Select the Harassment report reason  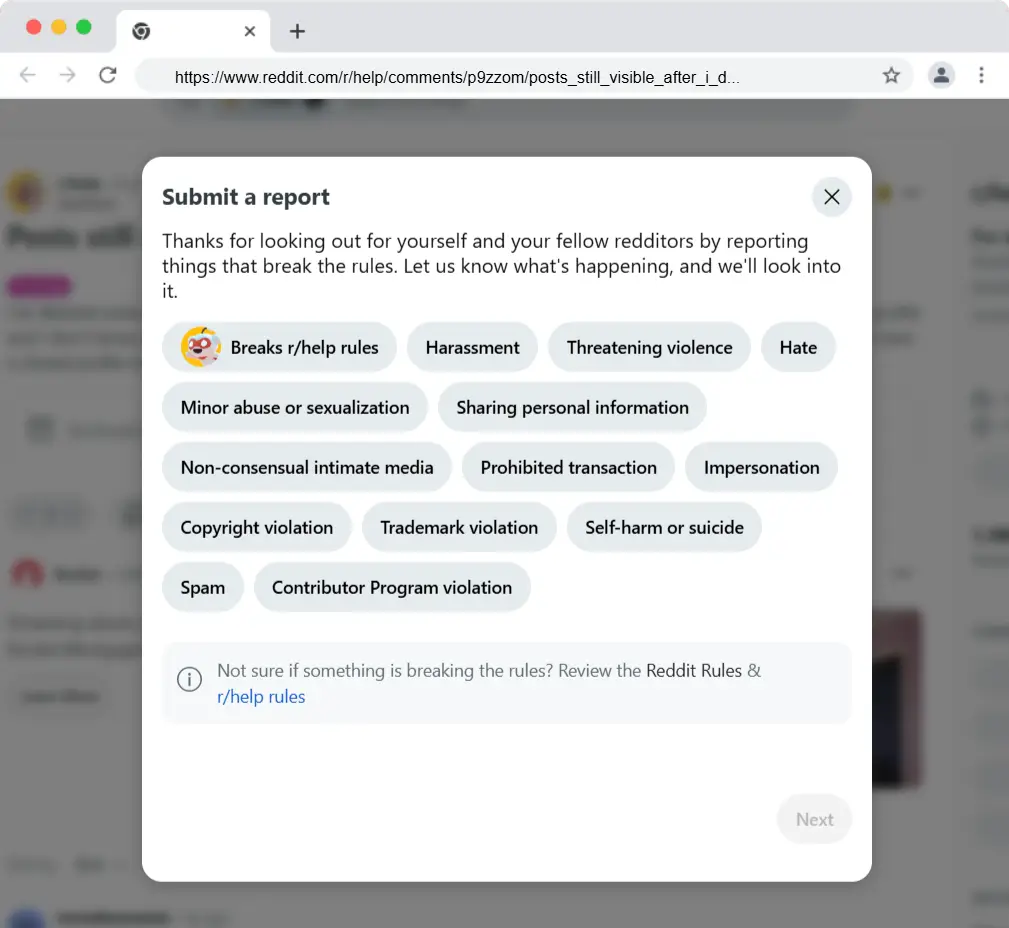[472, 348]
